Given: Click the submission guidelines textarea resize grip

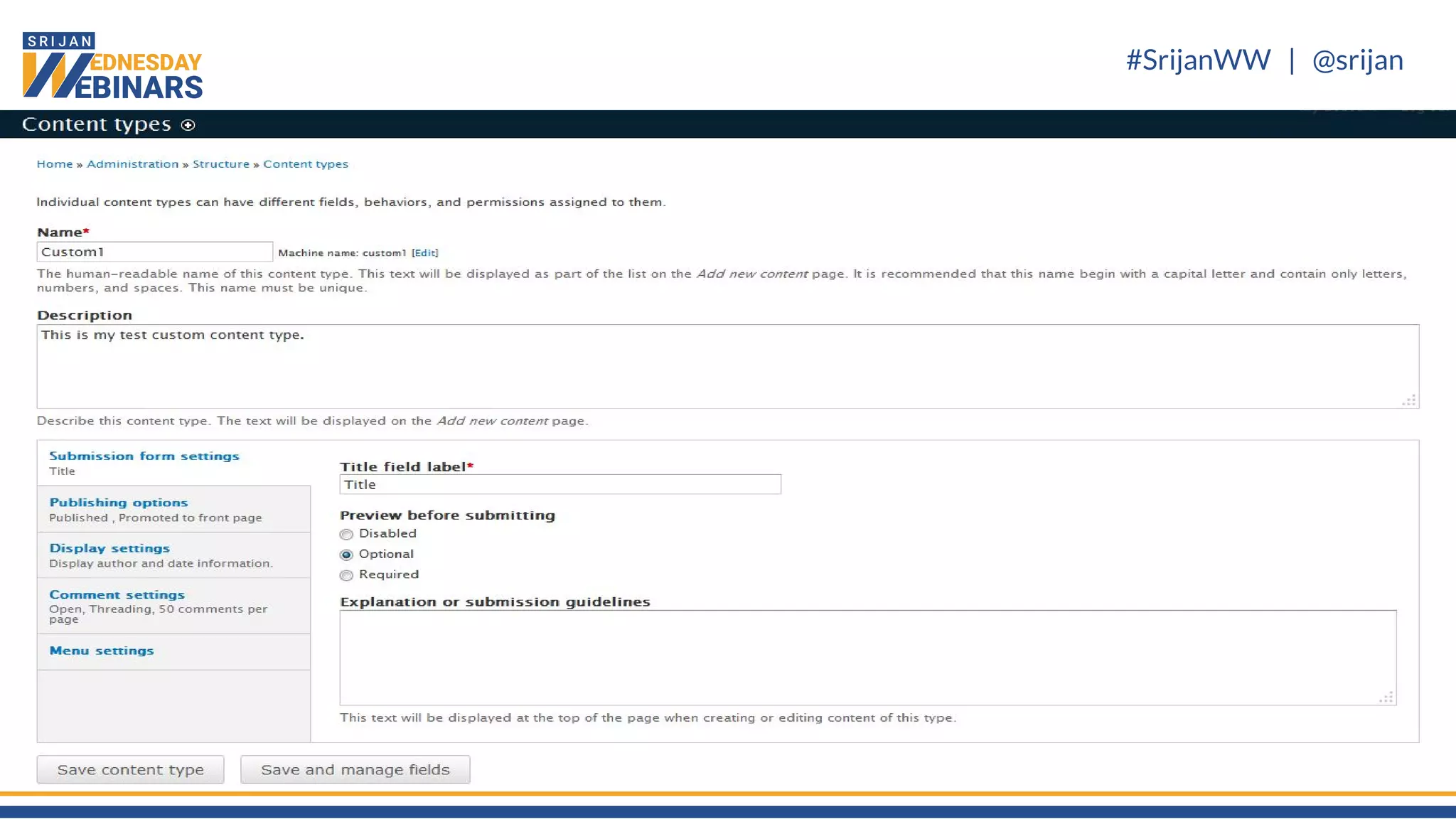Looking at the screenshot, I should [x=1386, y=697].
